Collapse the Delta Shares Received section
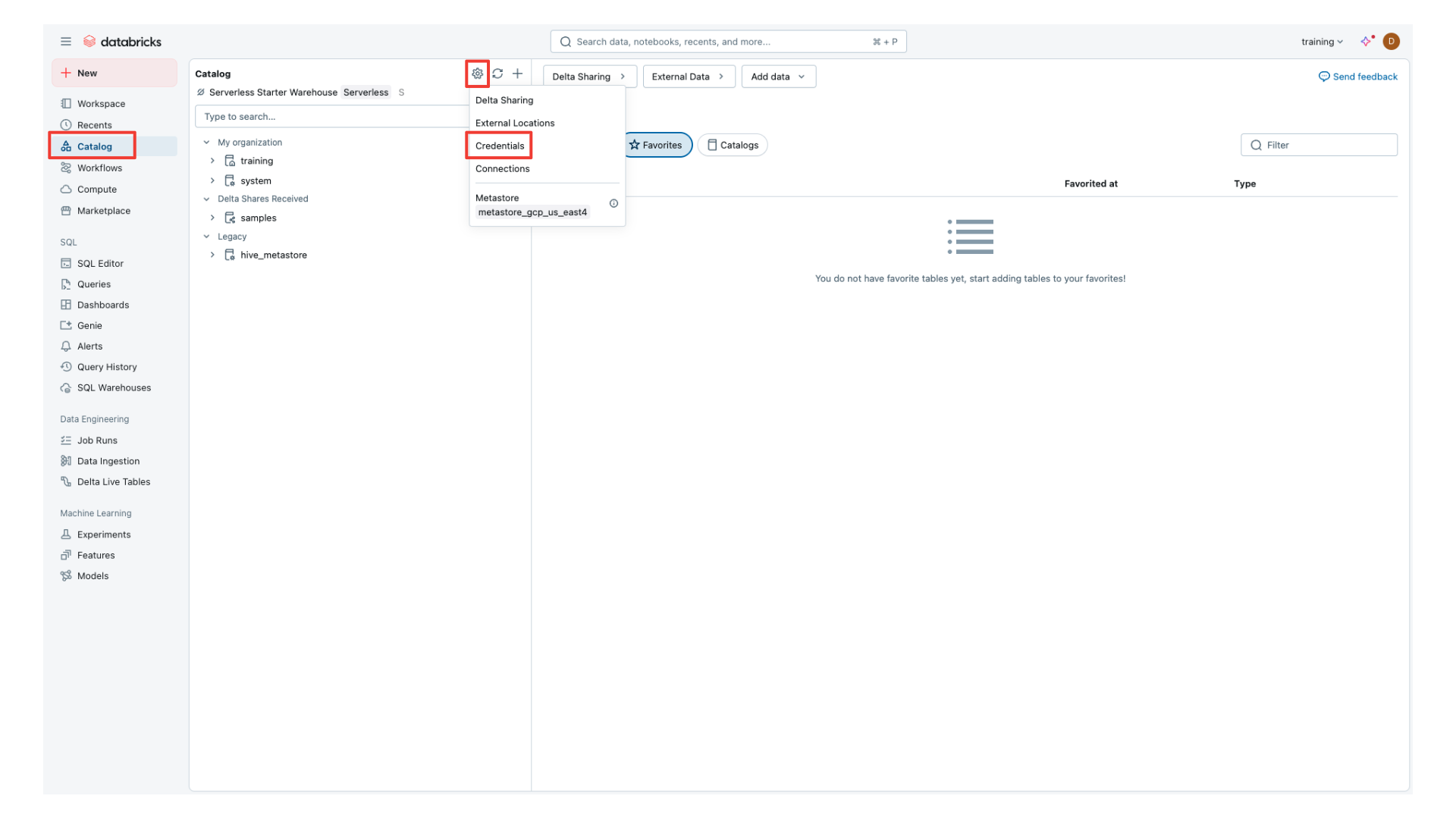 pyautogui.click(x=206, y=199)
